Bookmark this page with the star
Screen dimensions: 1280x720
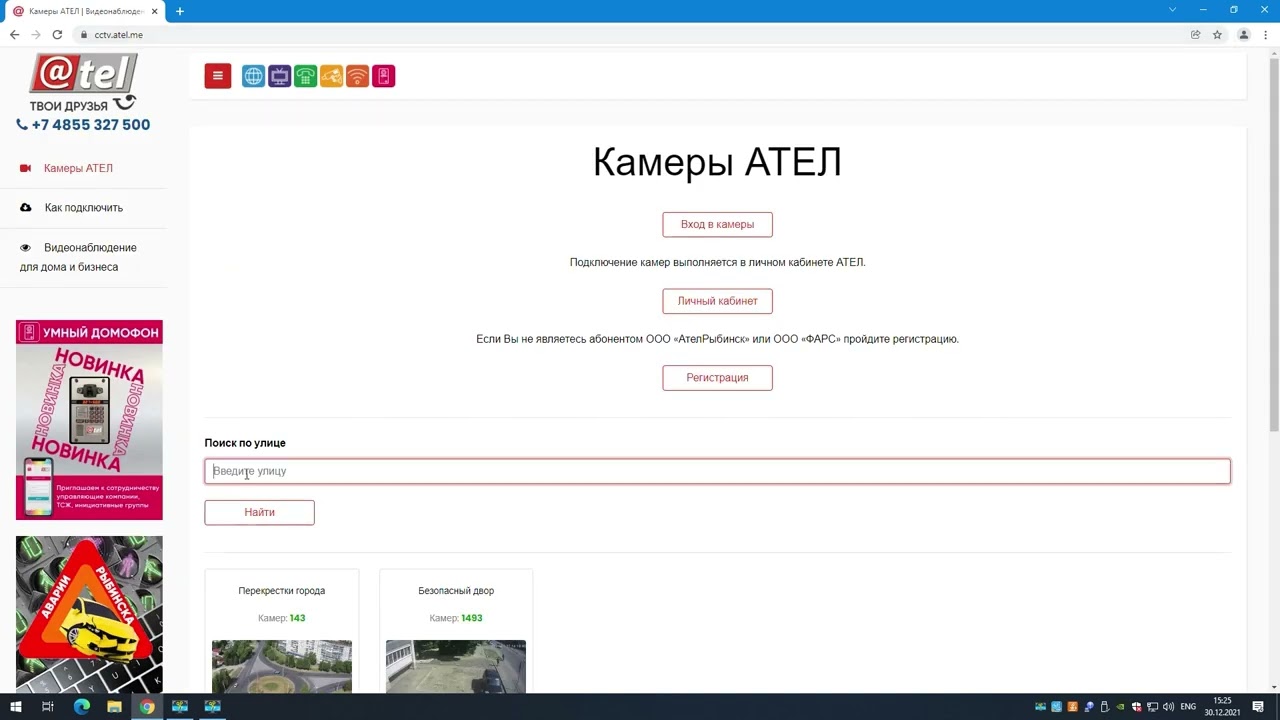(x=1217, y=34)
